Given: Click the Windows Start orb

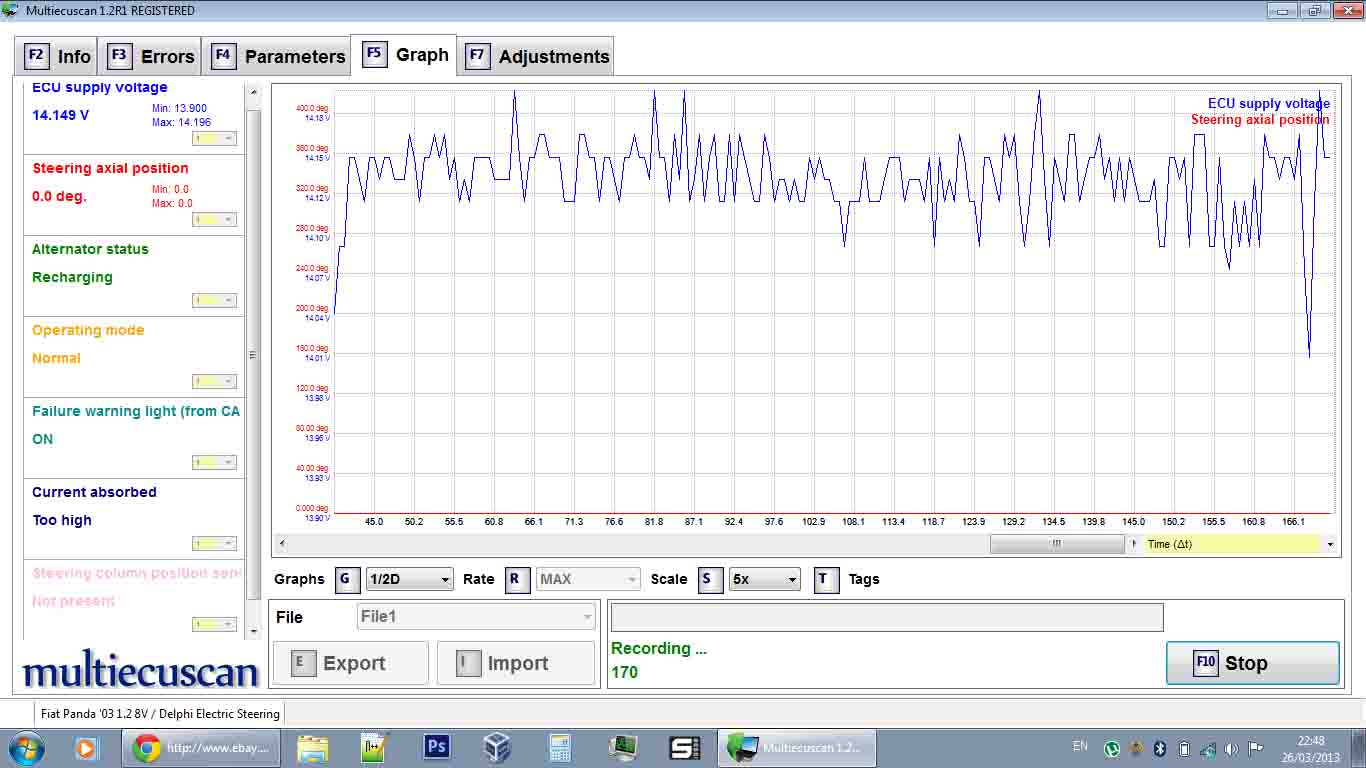Looking at the screenshot, I should click(26, 747).
